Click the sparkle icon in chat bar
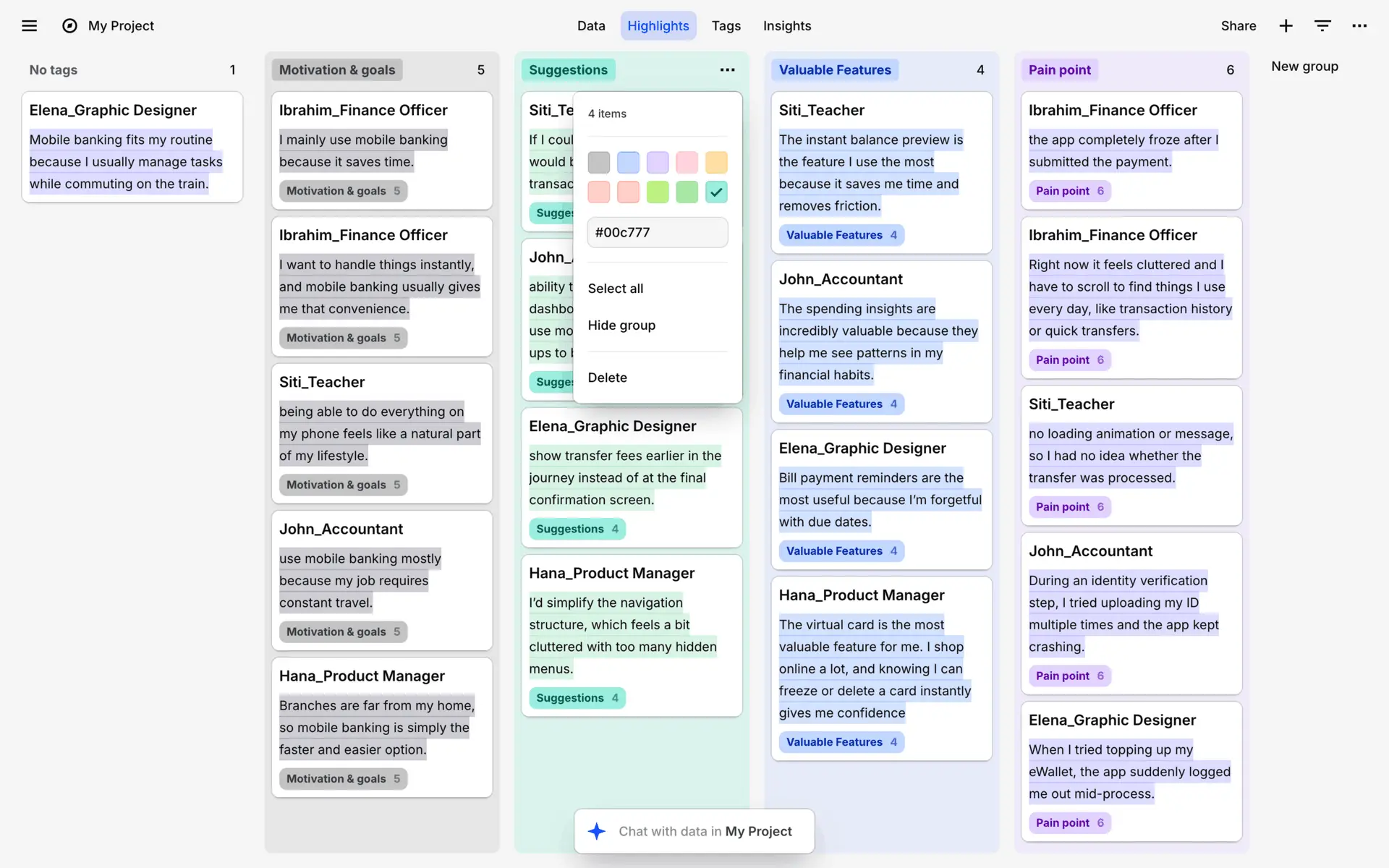This screenshot has height=868, width=1389. [597, 831]
